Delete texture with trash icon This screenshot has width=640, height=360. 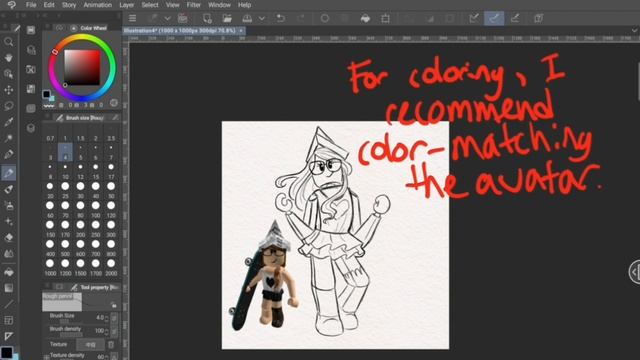111,344
